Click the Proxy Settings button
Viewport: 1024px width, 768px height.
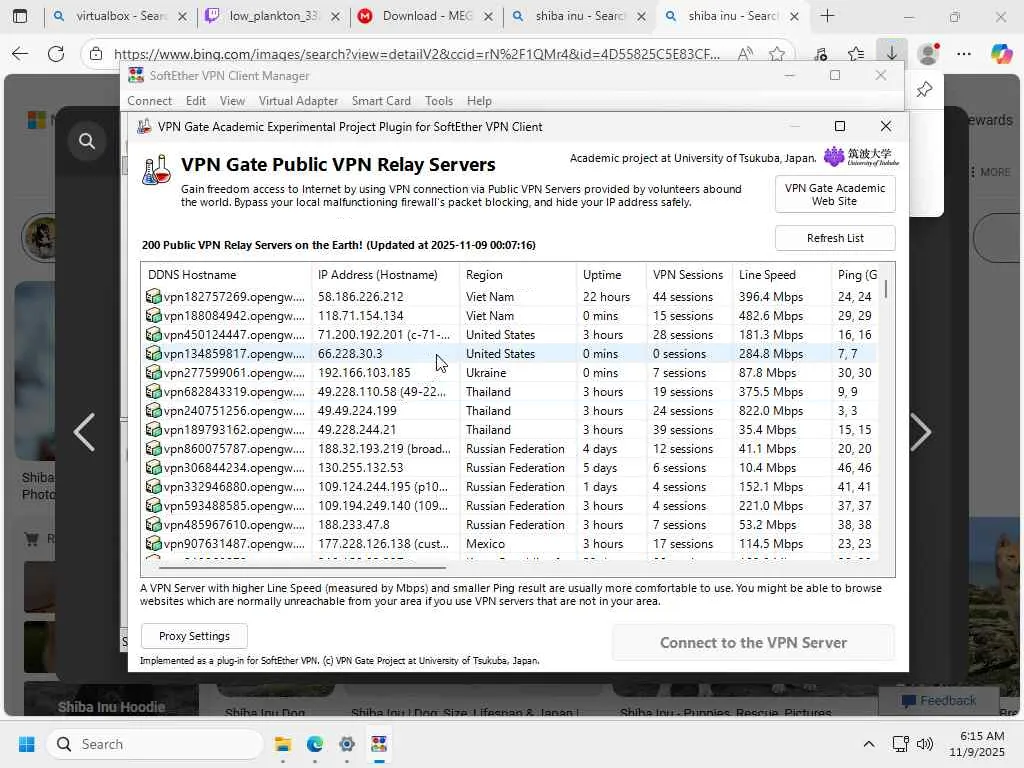[x=195, y=636]
